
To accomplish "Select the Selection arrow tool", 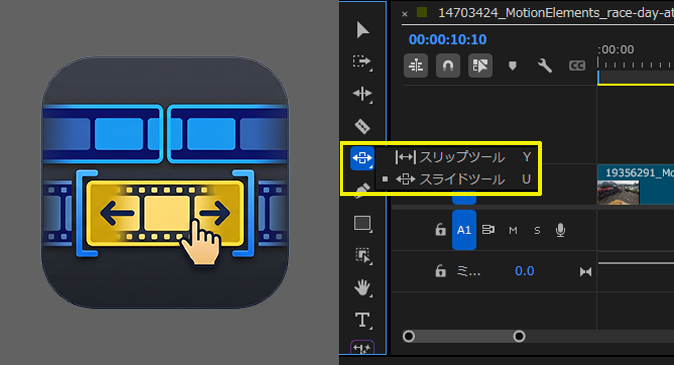I will pyautogui.click(x=363, y=30).
